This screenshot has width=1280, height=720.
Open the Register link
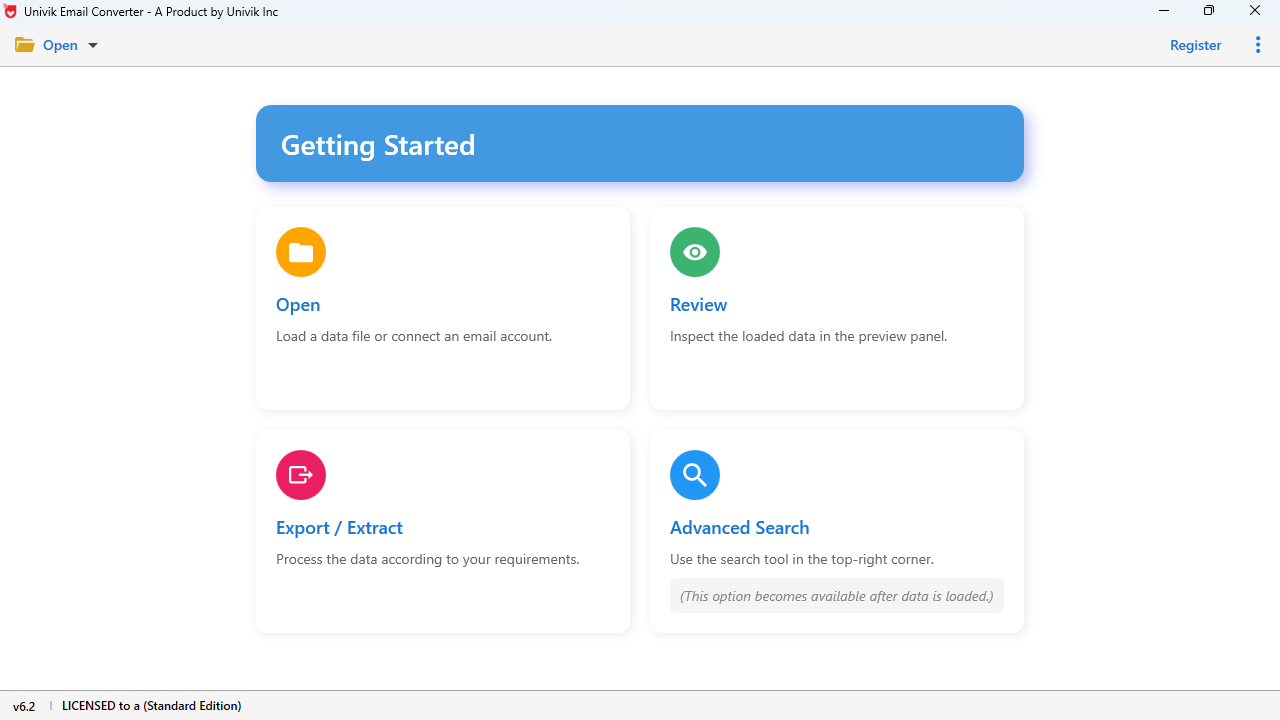coord(1195,45)
